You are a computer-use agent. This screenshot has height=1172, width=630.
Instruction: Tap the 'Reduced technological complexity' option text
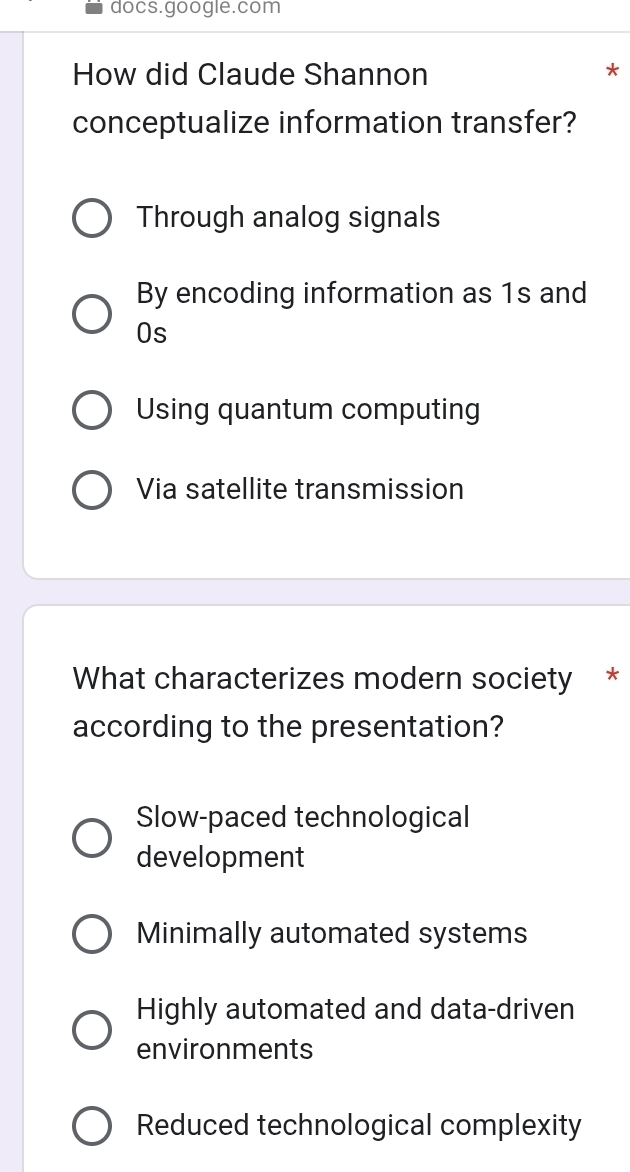click(358, 1126)
